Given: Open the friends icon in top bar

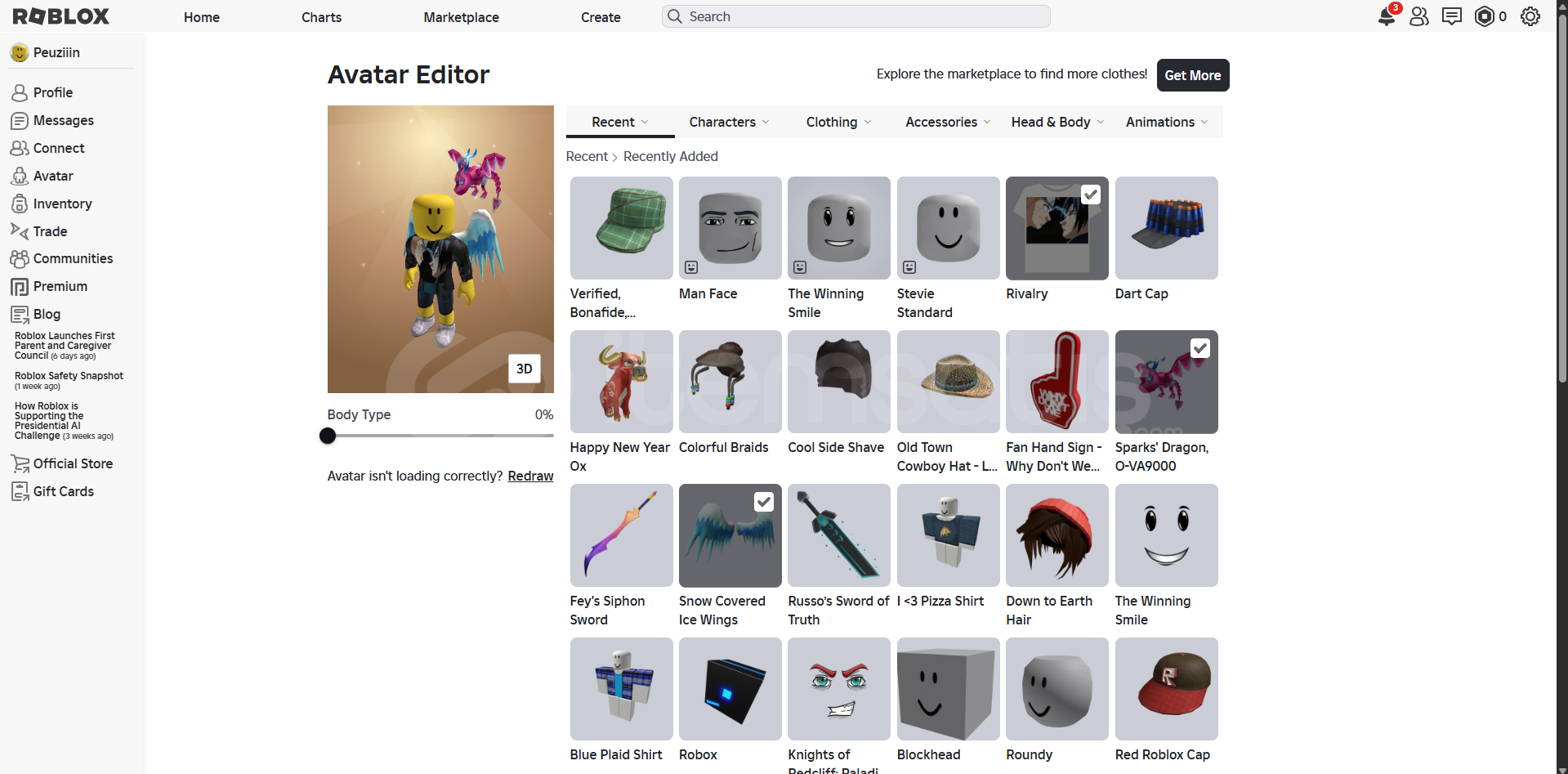Looking at the screenshot, I should pyautogui.click(x=1419, y=16).
